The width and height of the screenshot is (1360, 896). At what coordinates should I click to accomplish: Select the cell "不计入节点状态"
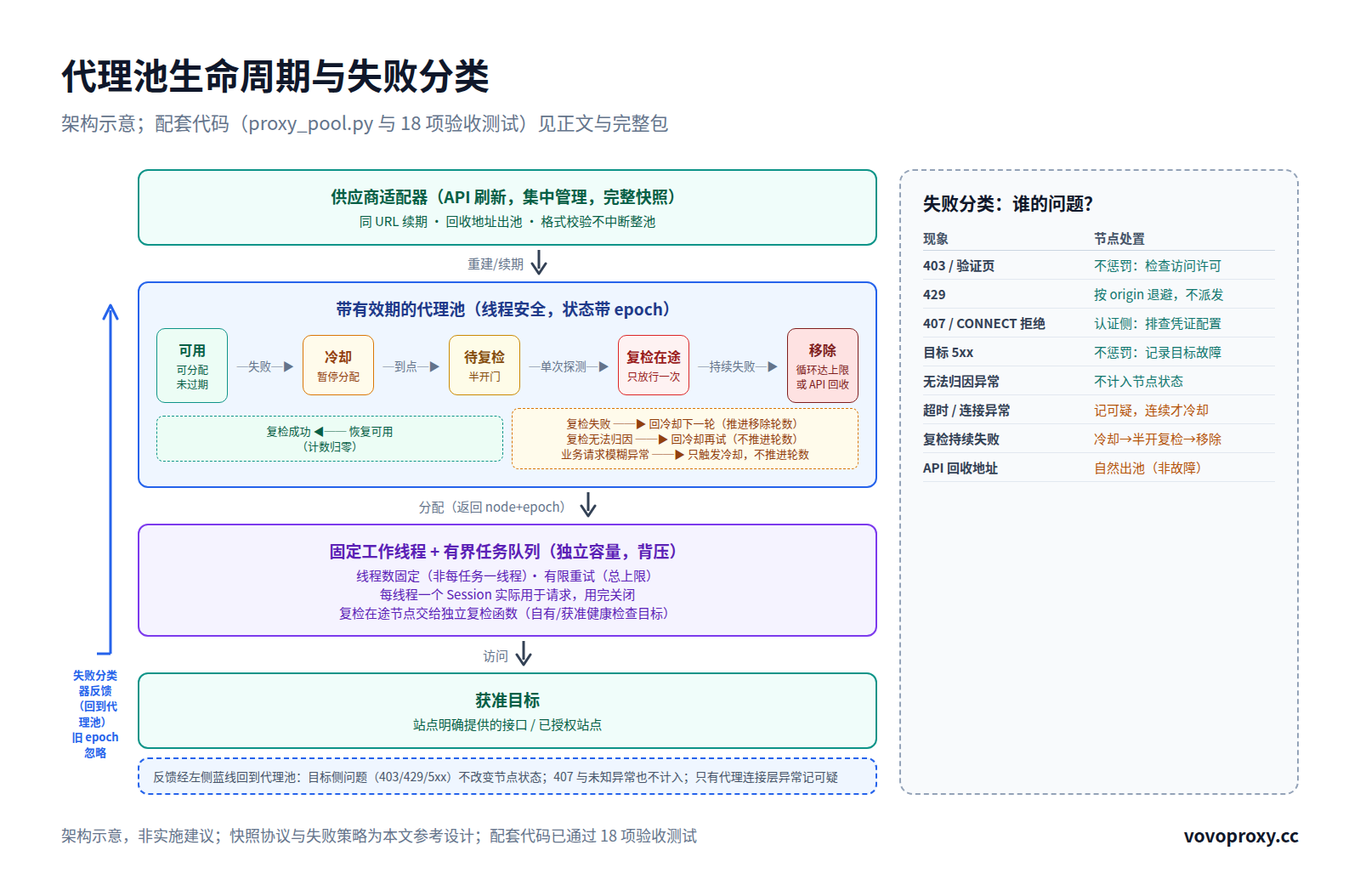[x=1139, y=382]
